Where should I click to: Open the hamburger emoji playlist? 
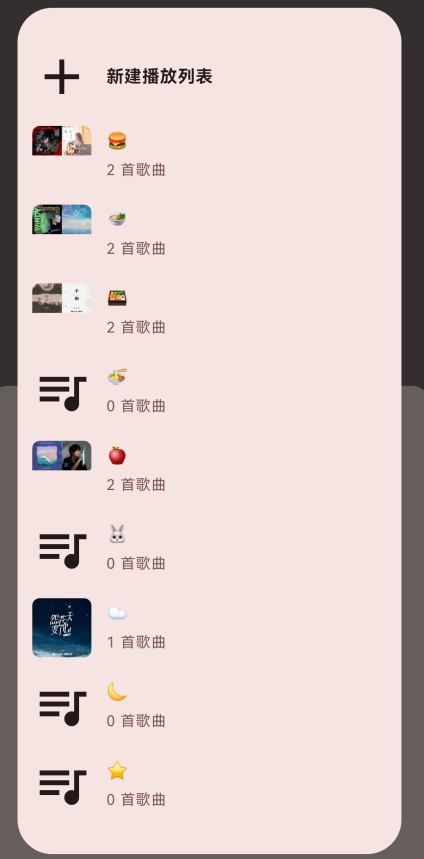(209, 156)
